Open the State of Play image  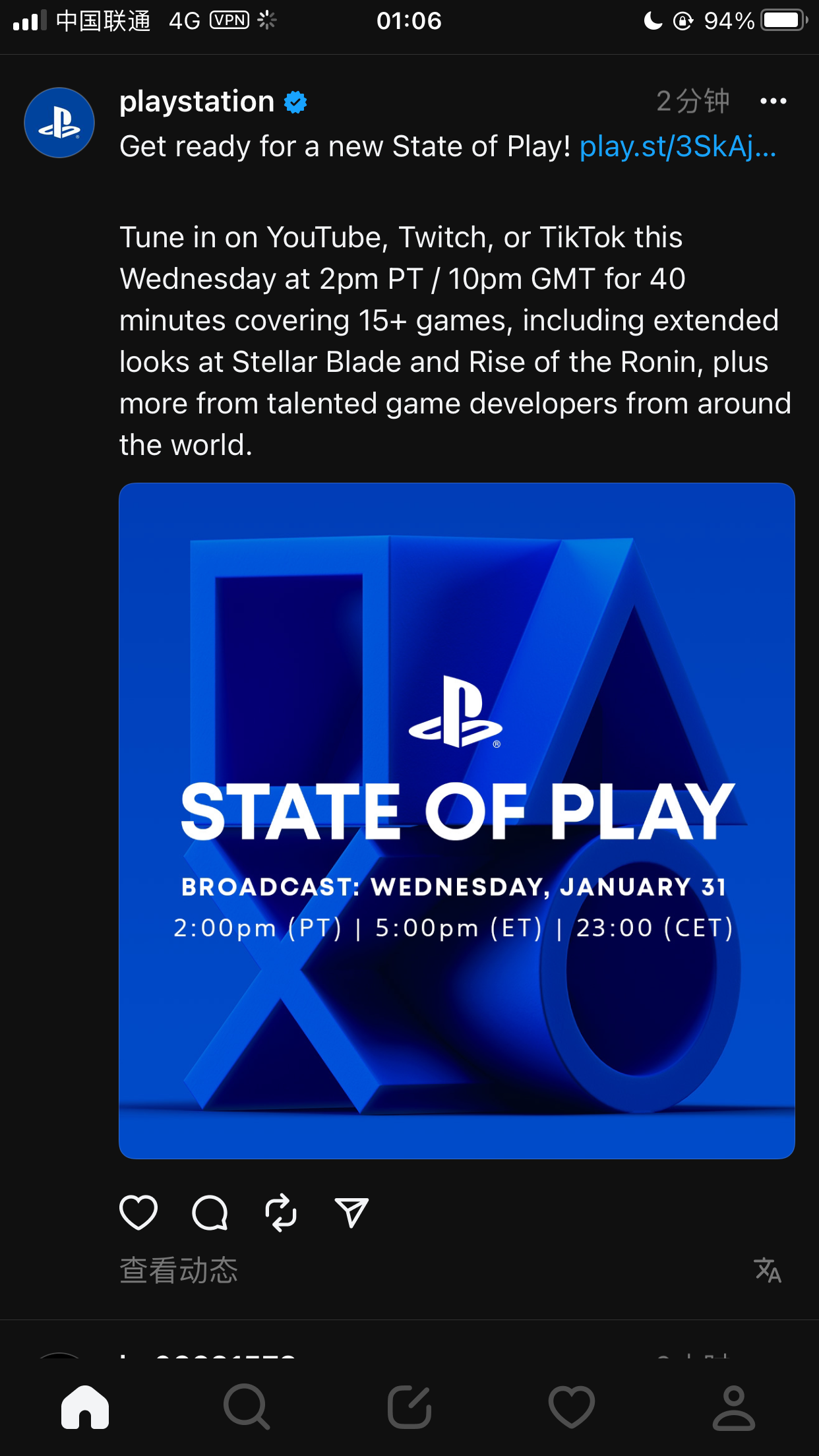[x=456, y=820]
